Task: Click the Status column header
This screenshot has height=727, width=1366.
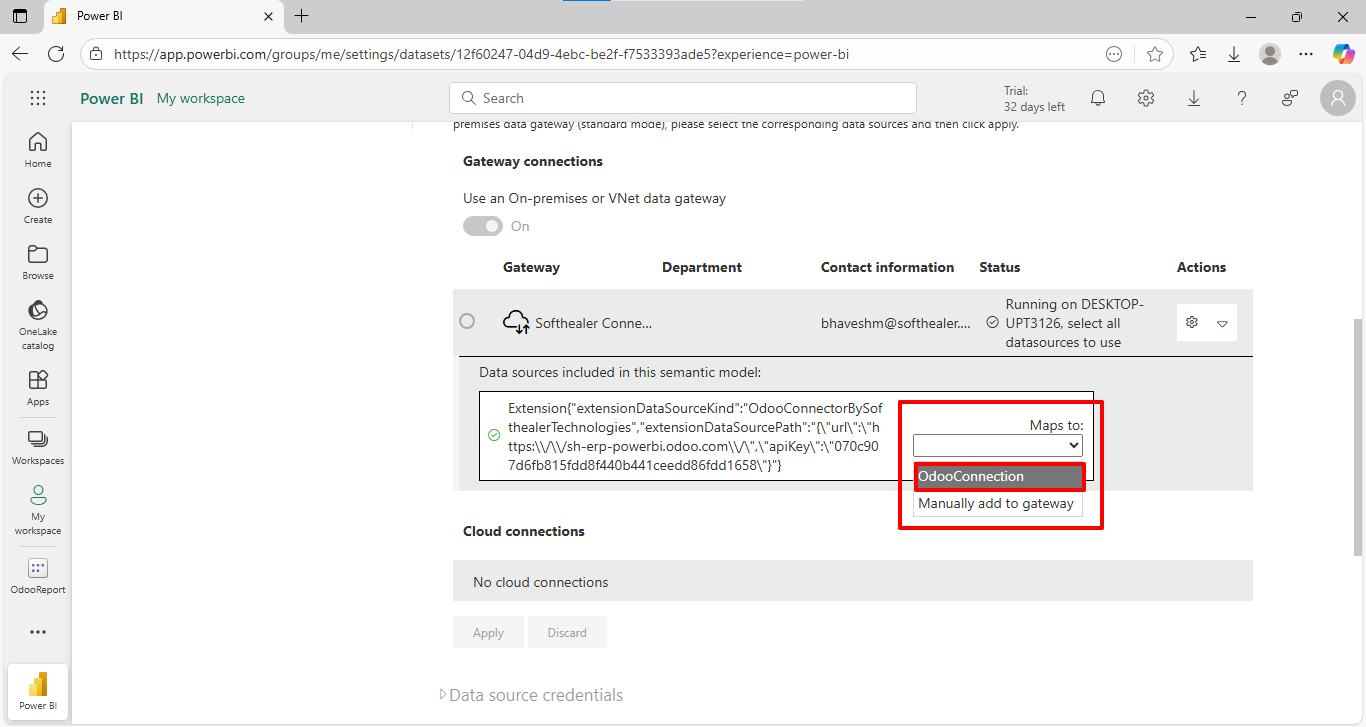Action: point(1000,267)
